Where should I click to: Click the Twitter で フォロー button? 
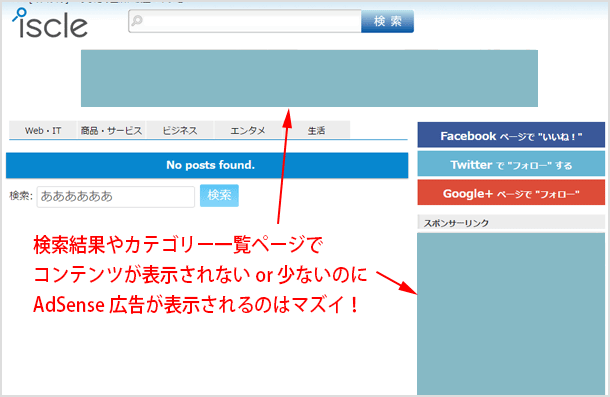point(511,164)
